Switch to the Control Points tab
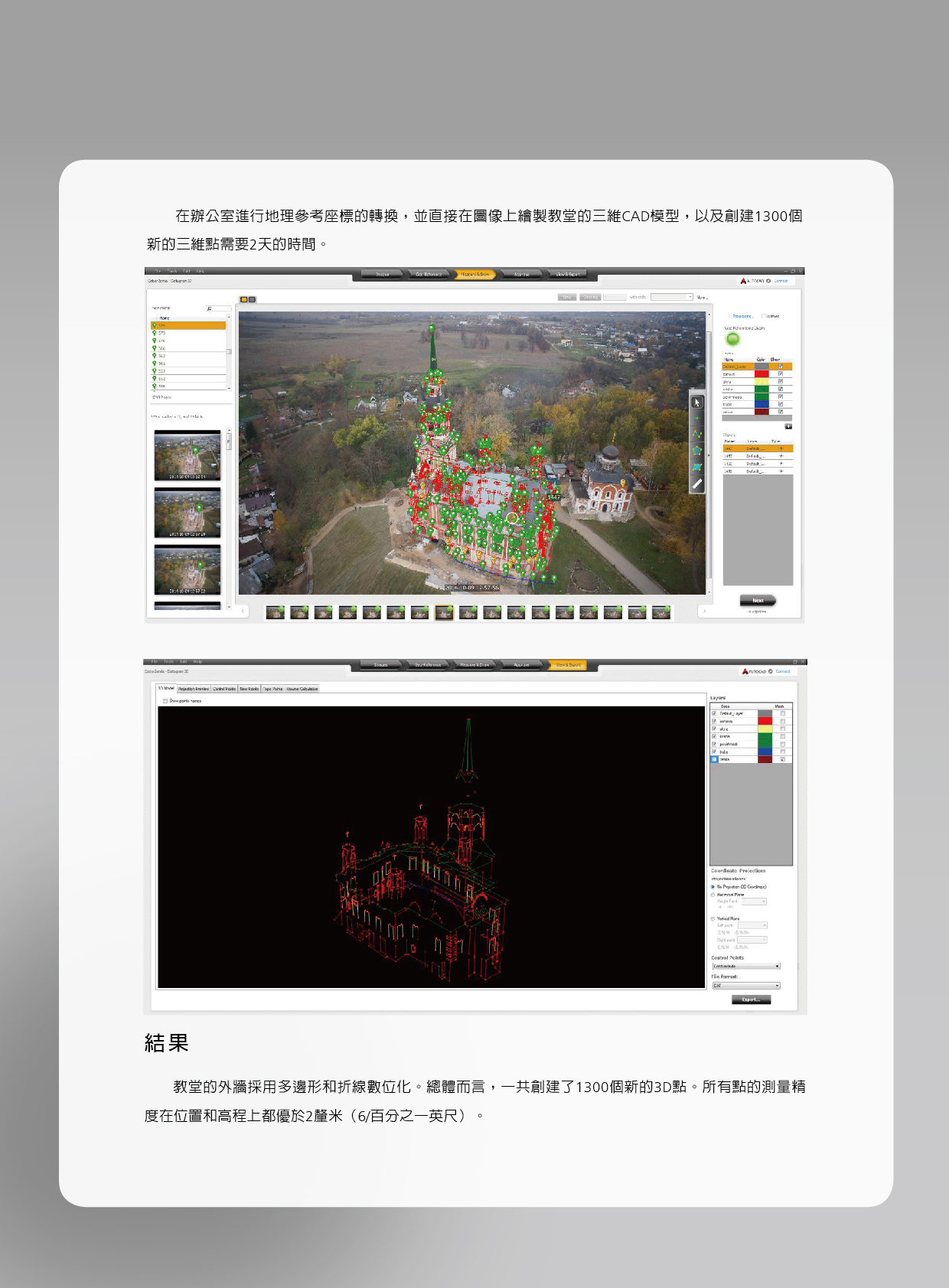Image resolution: width=949 pixels, height=1288 pixels. pos(224,689)
